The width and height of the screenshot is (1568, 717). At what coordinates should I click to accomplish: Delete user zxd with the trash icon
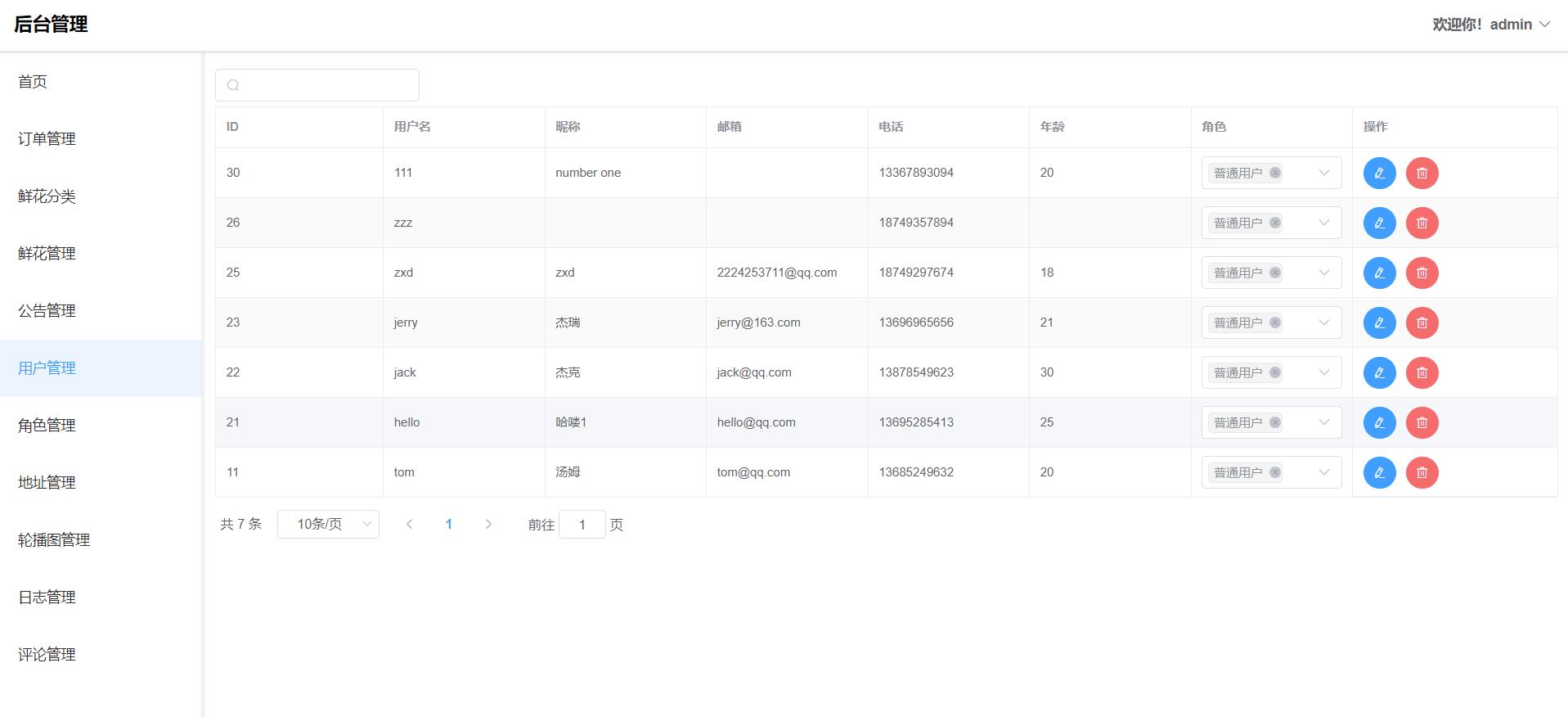pos(1422,273)
